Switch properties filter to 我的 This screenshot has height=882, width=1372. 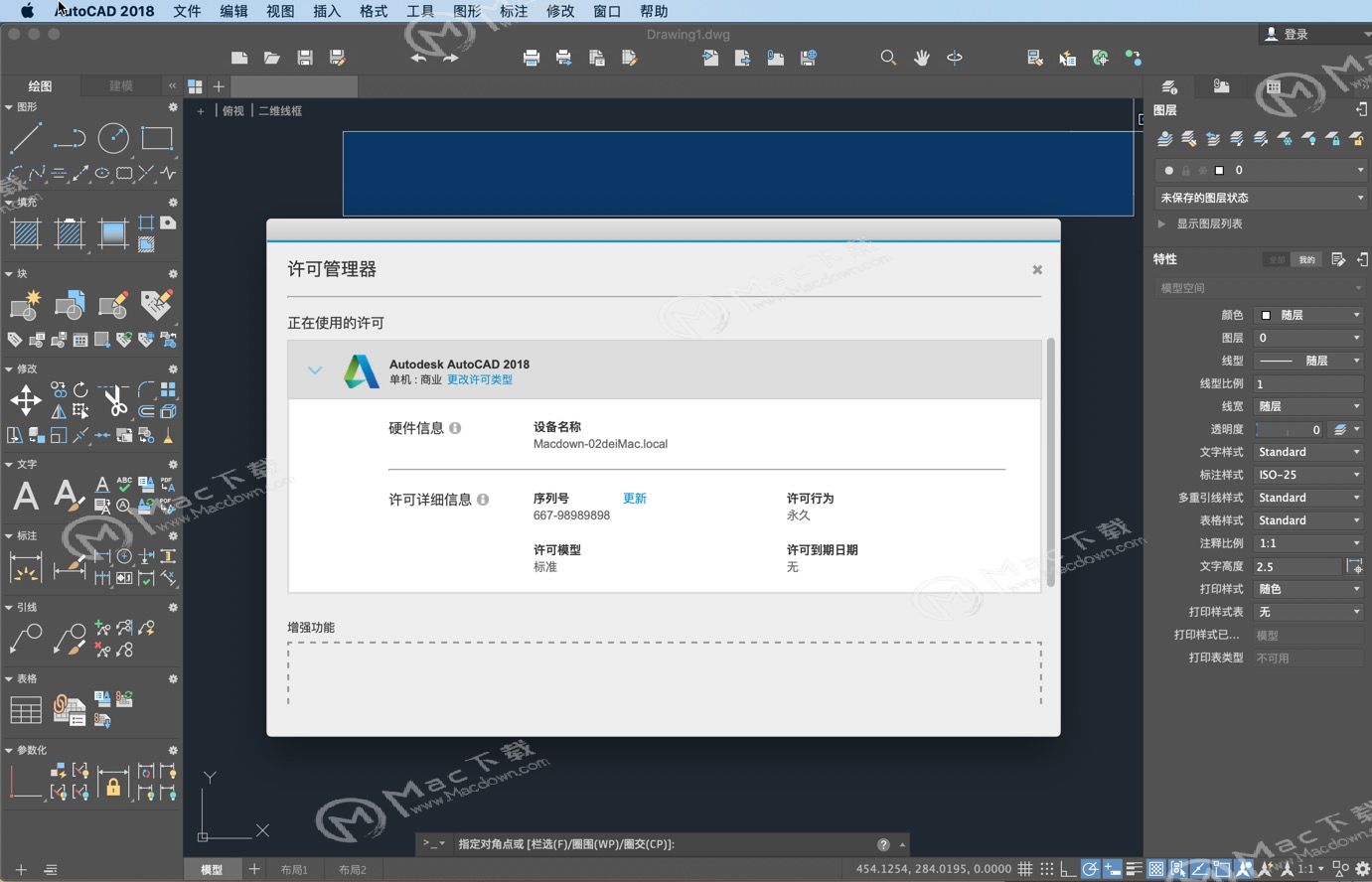tap(1306, 259)
